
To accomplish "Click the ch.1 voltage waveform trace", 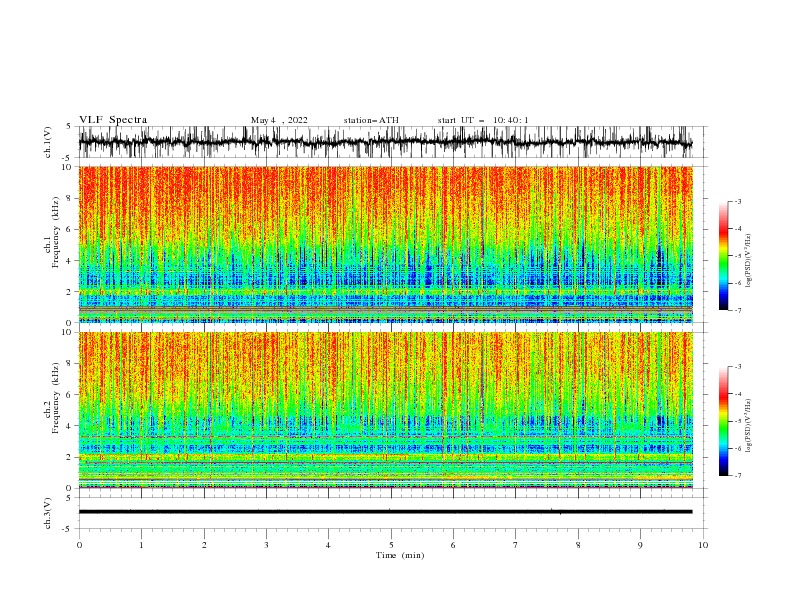I will pos(385,142).
